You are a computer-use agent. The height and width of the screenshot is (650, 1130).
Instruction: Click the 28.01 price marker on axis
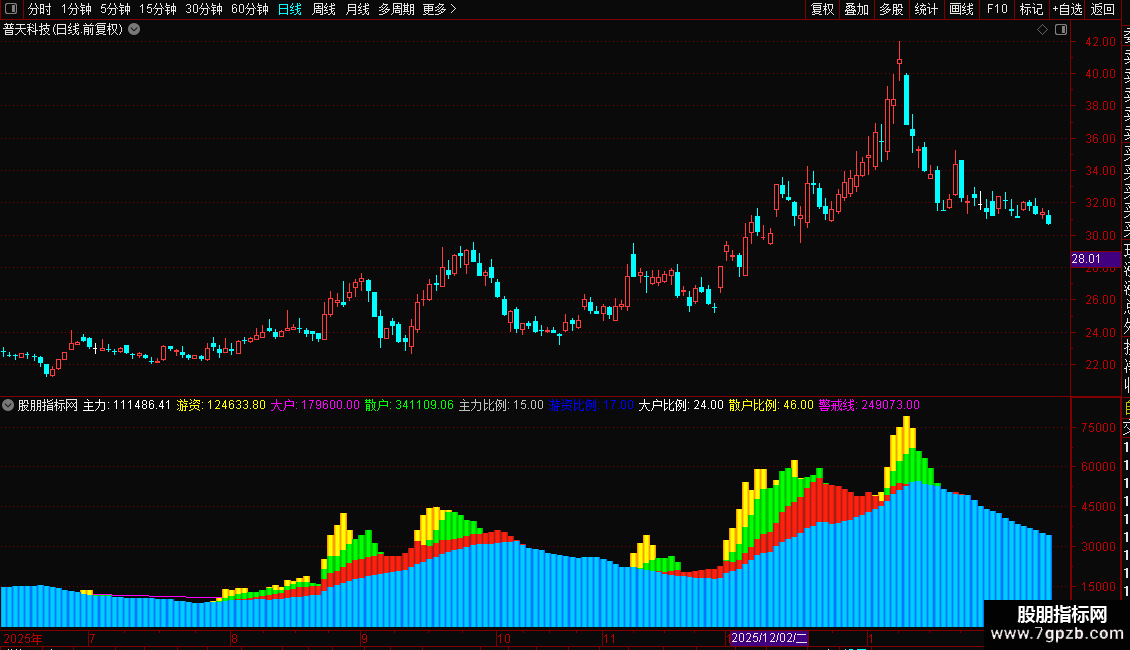[1095, 259]
